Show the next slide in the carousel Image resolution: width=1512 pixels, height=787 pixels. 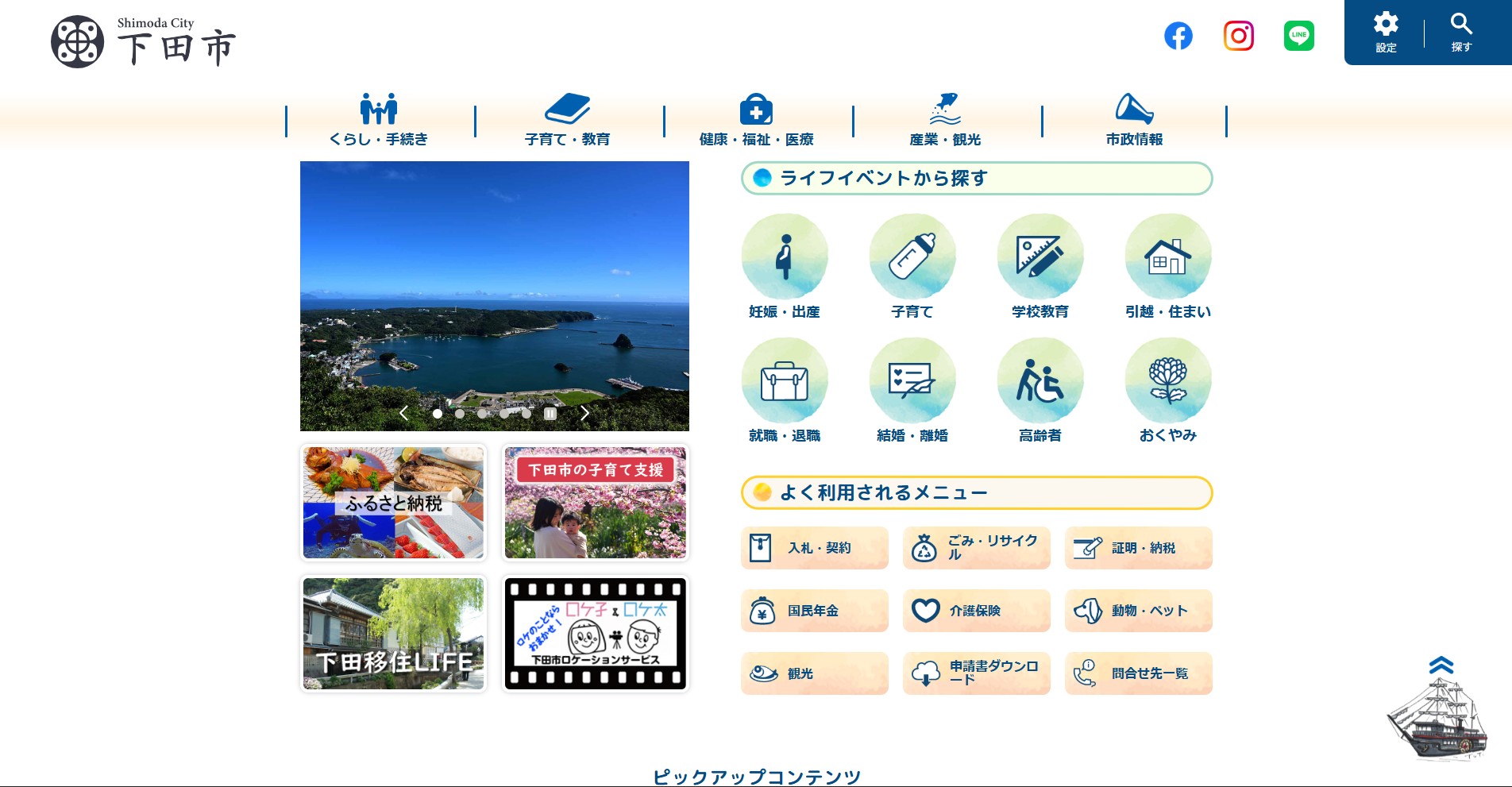pos(585,413)
